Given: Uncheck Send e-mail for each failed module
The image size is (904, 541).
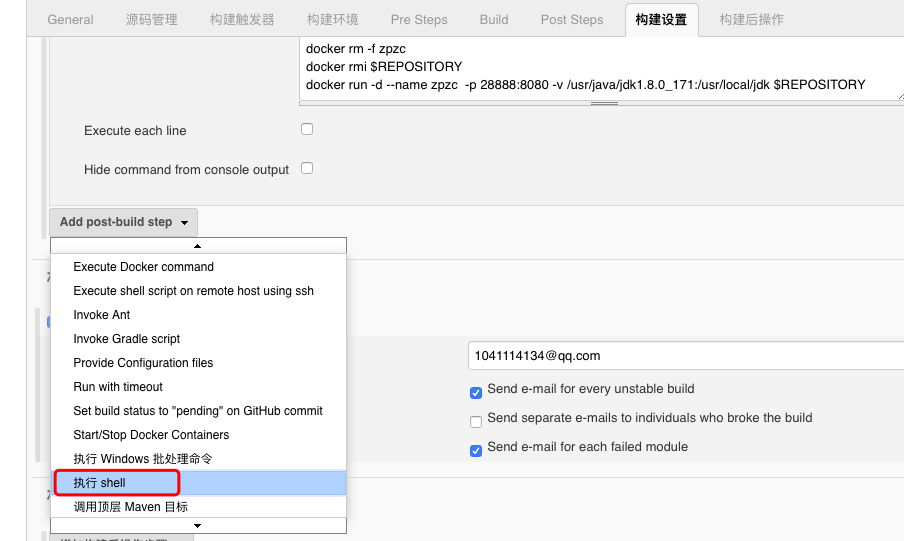Looking at the screenshot, I should coord(476,450).
